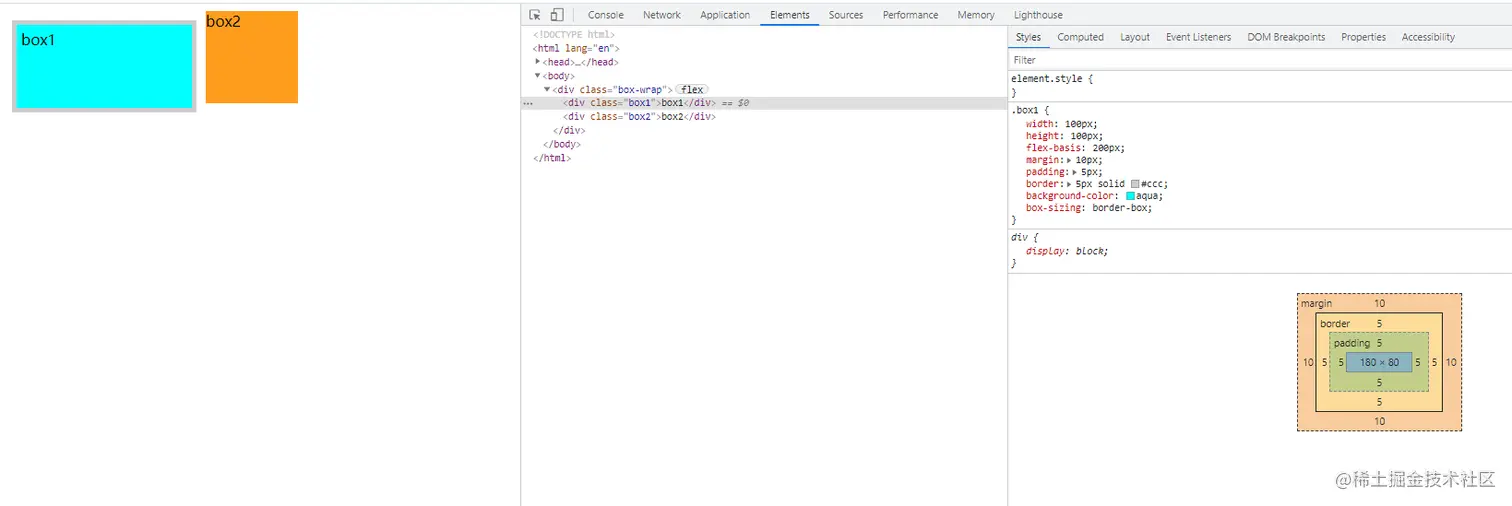Open the #ccc border color swatch
The height and width of the screenshot is (506, 1512).
[x=1136, y=184]
